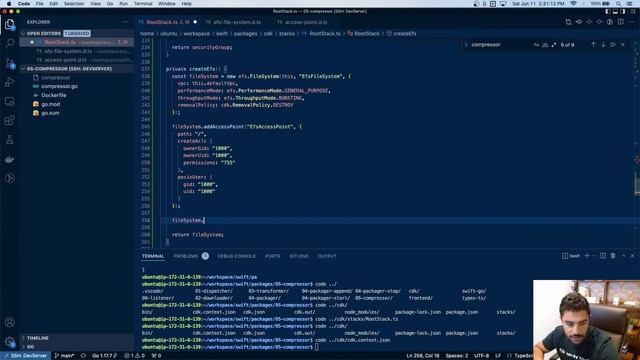Click the main branch in the status bar
The height and width of the screenshot is (360, 640).
64,356
